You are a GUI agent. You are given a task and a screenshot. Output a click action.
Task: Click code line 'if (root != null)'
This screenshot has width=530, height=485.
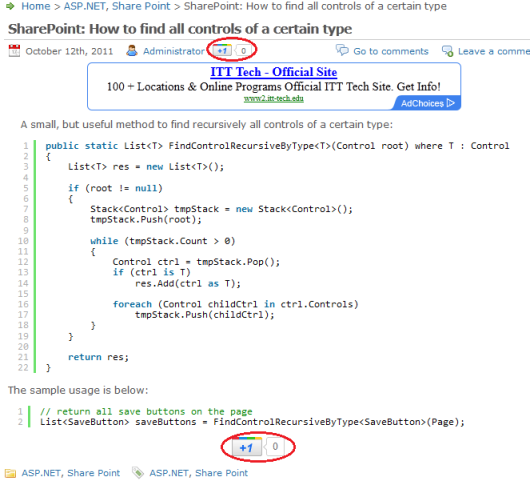(115, 188)
